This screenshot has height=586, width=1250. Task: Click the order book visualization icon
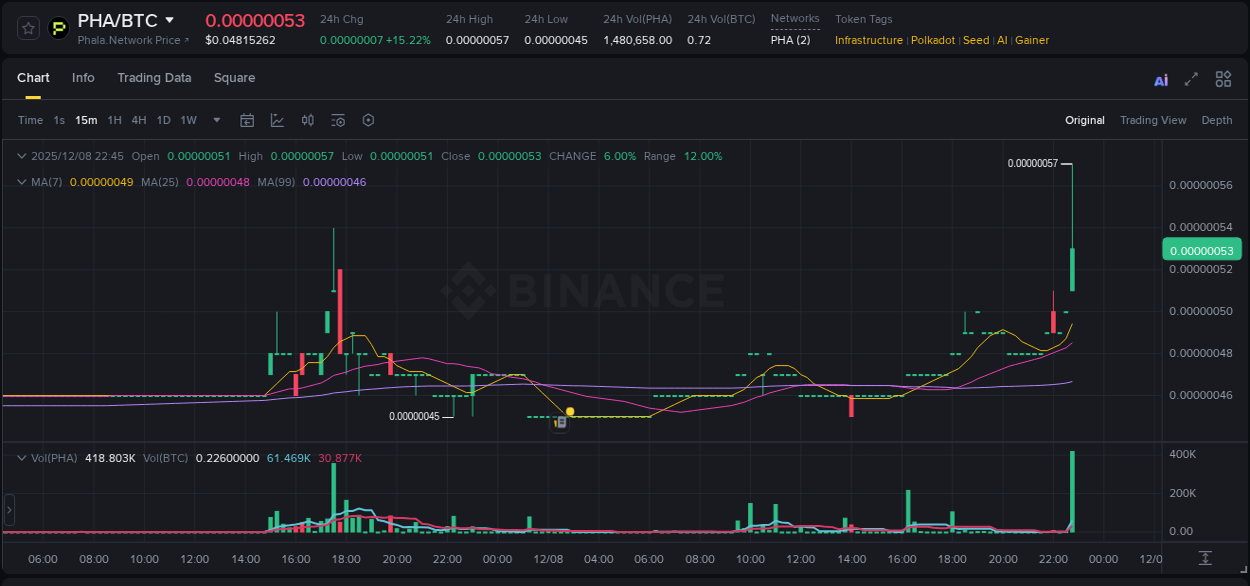tap(307, 120)
